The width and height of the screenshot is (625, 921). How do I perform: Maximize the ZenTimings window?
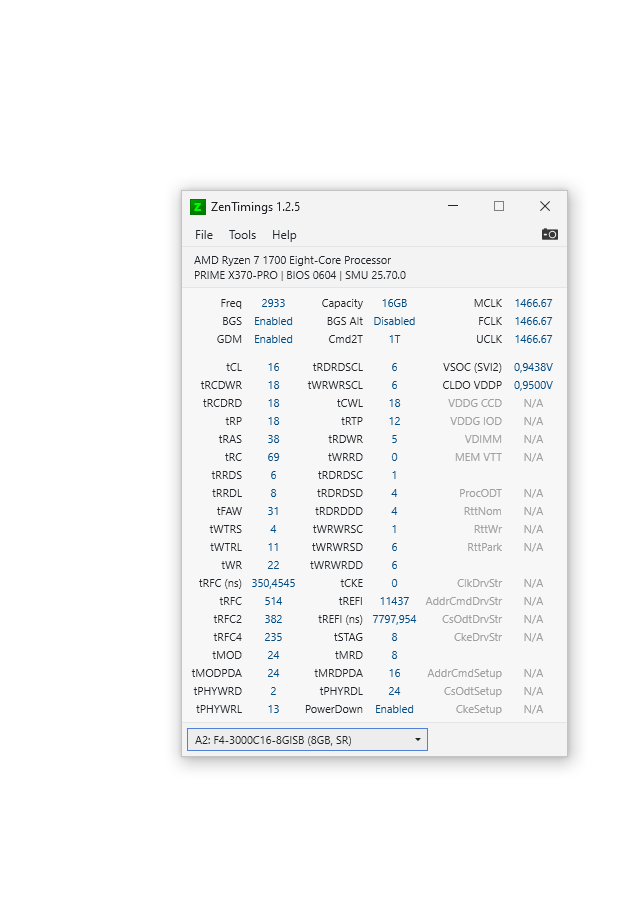[x=499, y=206]
